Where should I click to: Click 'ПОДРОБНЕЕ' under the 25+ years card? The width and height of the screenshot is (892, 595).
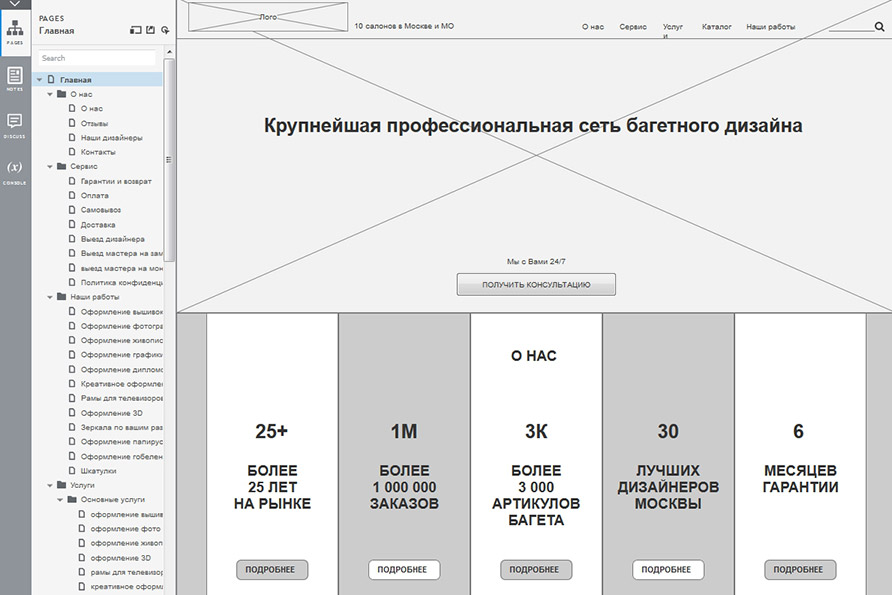tap(272, 569)
